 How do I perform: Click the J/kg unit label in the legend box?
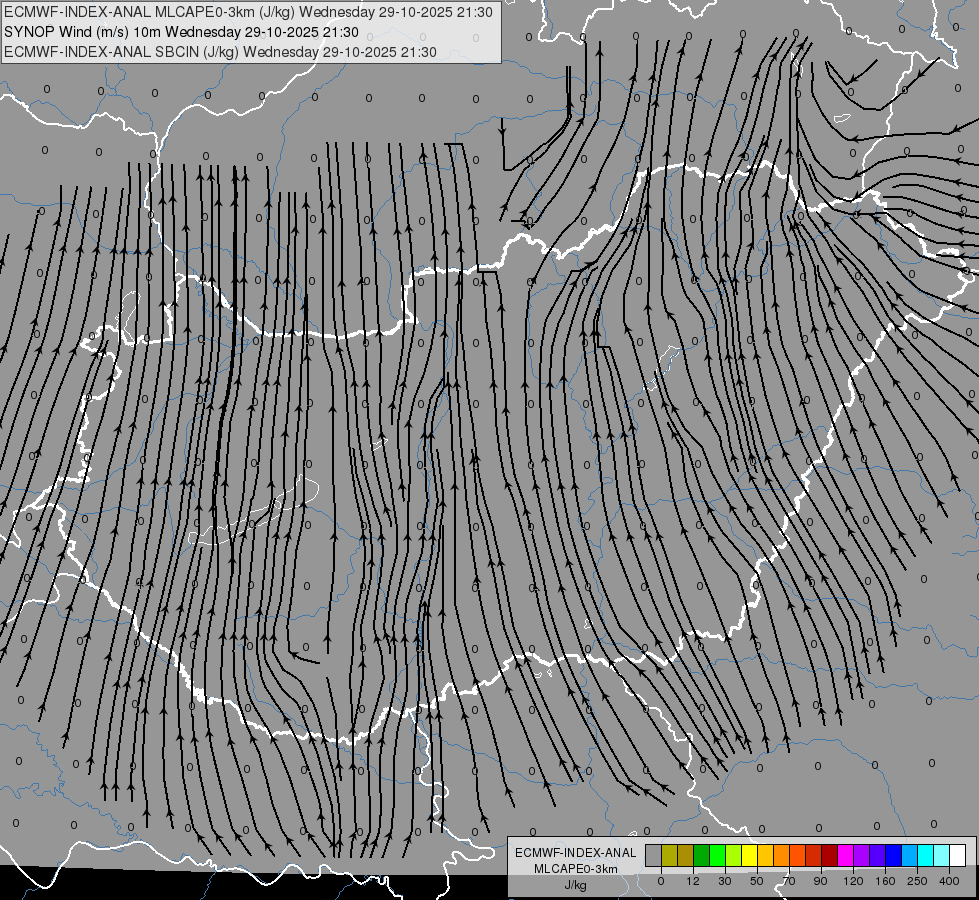(576, 885)
